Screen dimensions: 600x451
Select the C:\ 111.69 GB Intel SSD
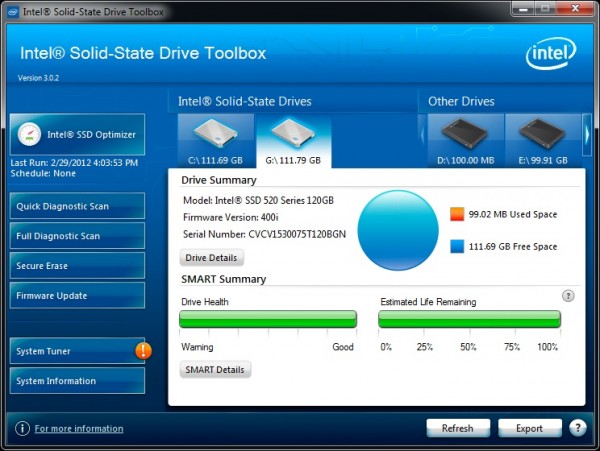point(216,141)
